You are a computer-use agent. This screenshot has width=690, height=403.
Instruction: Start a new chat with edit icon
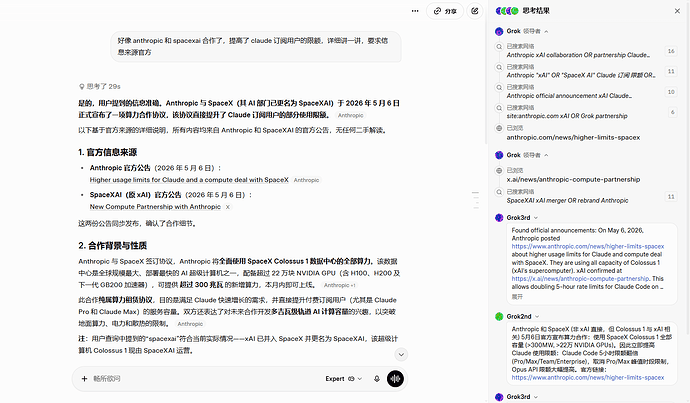(475, 11)
